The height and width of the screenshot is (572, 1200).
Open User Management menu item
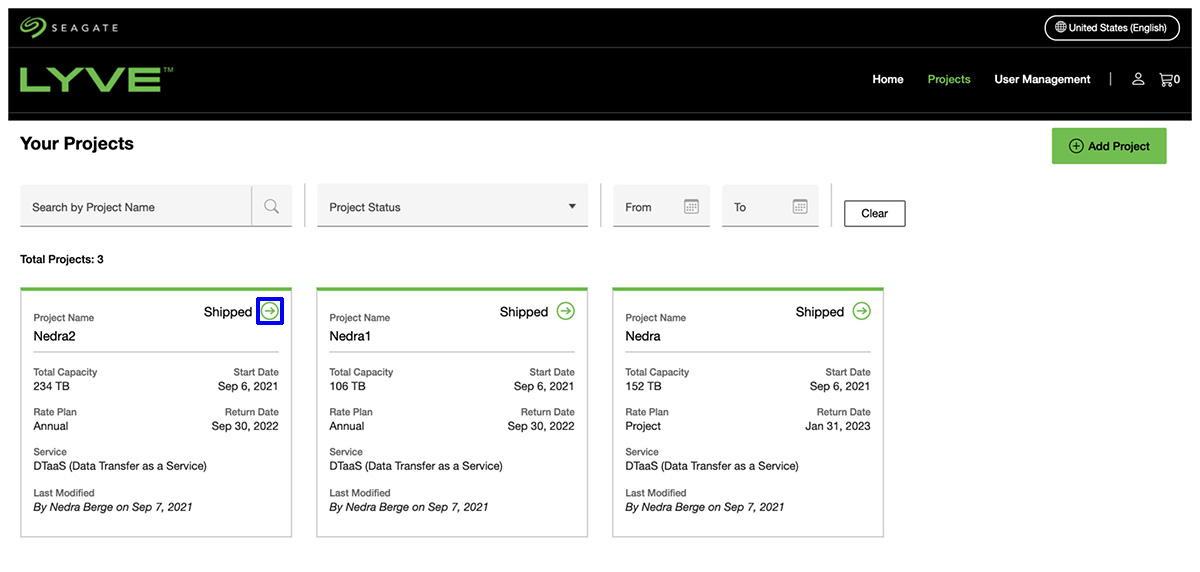[x=1042, y=79]
